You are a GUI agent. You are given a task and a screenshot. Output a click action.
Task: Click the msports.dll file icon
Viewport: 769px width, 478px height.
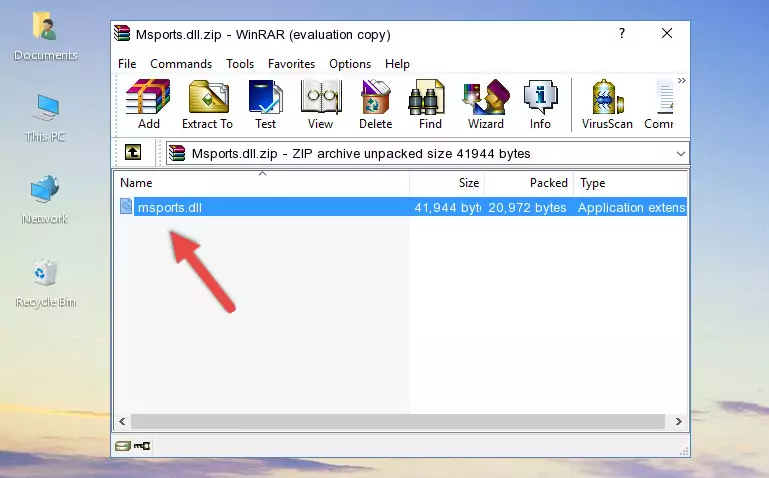point(126,206)
